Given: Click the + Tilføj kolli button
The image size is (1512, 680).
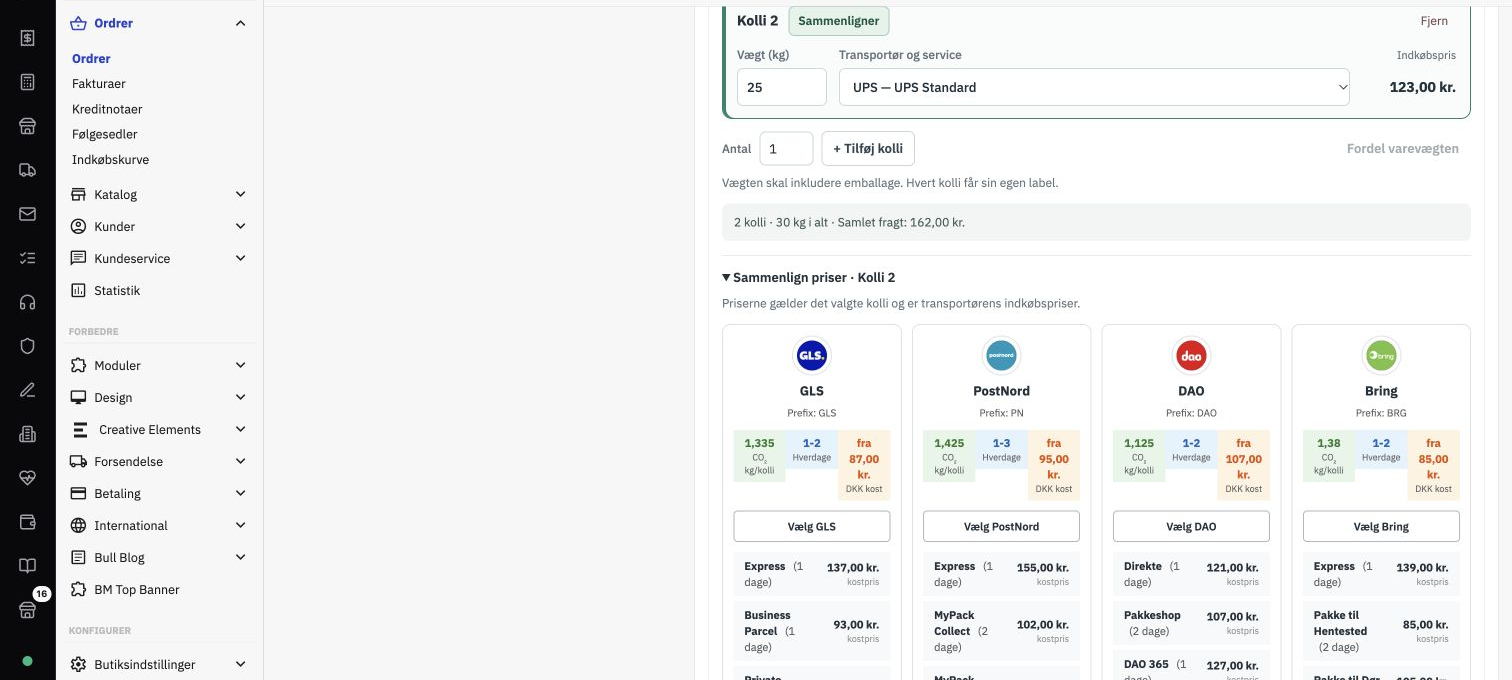Looking at the screenshot, I should coord(868,148).
